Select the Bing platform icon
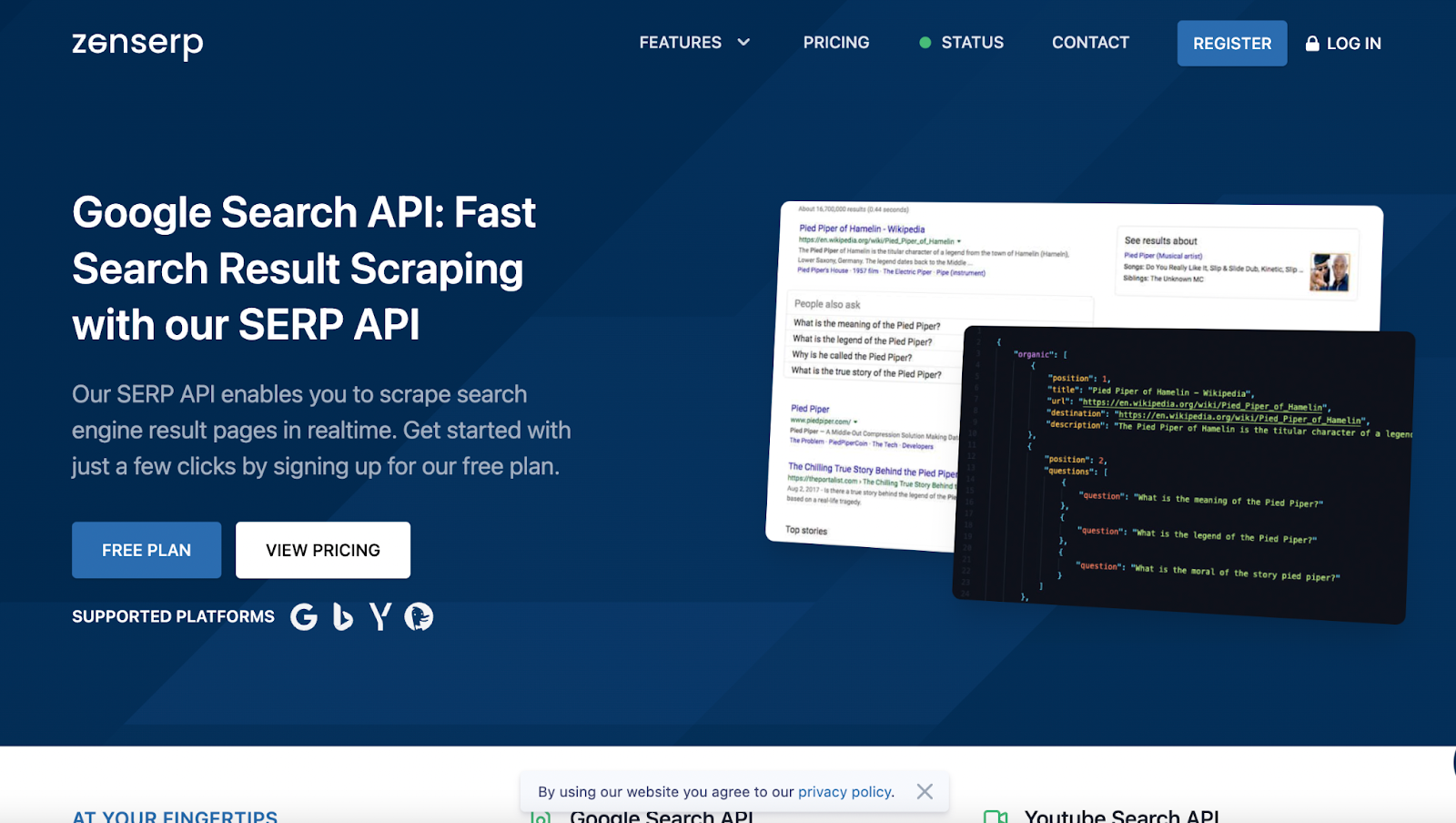The width and height of the screenshot is (1456, 823). coord(342,617)
